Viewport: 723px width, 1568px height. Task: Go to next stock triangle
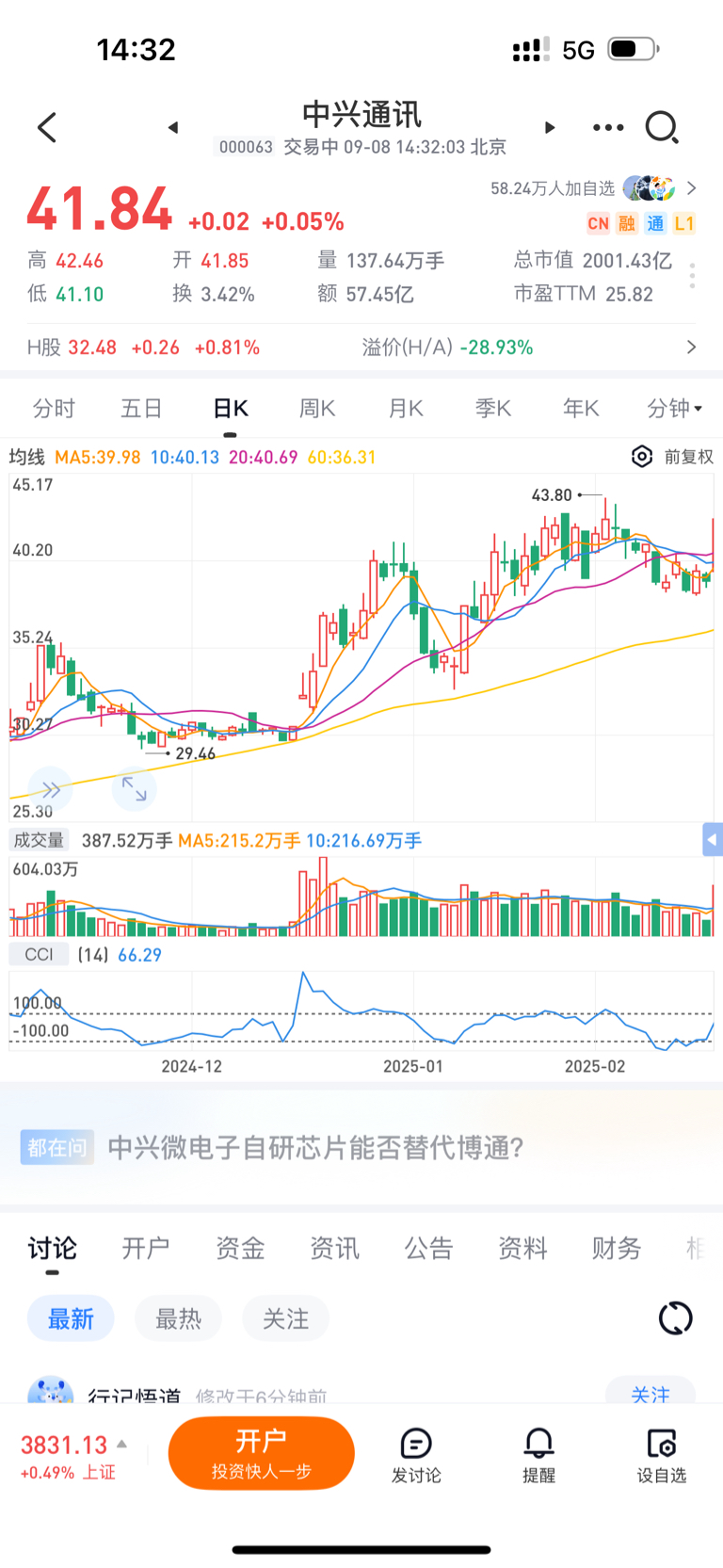pyautogui.click(x=550, y=127)
